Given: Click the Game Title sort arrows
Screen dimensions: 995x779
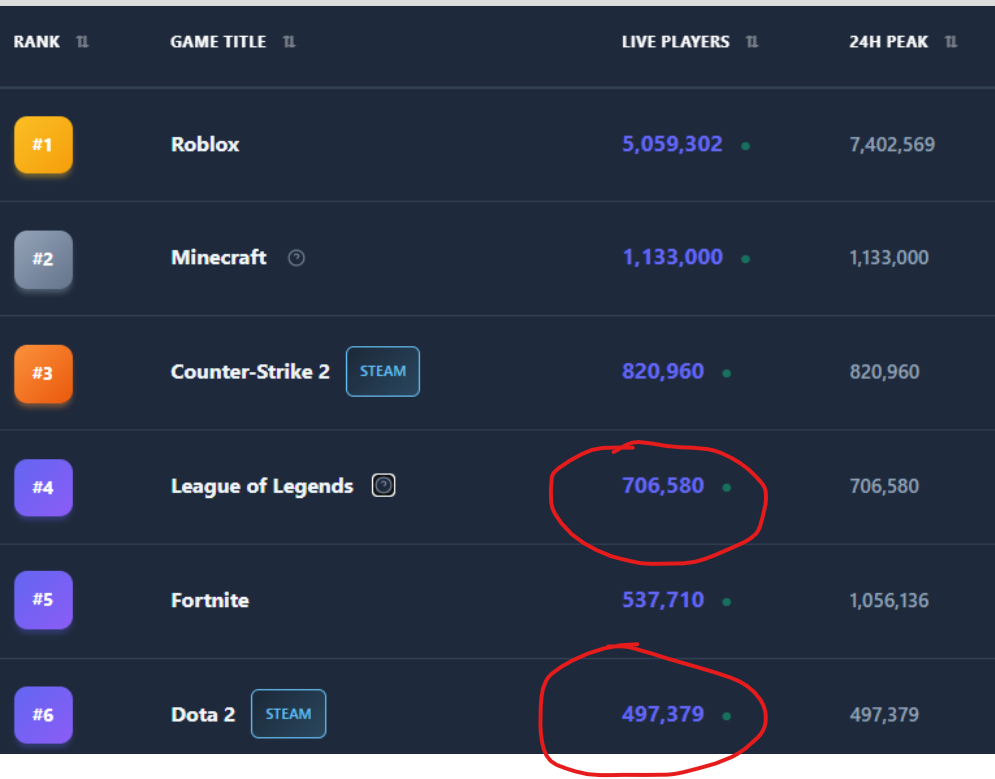Looking at the screenshot, I should point(289,42).
